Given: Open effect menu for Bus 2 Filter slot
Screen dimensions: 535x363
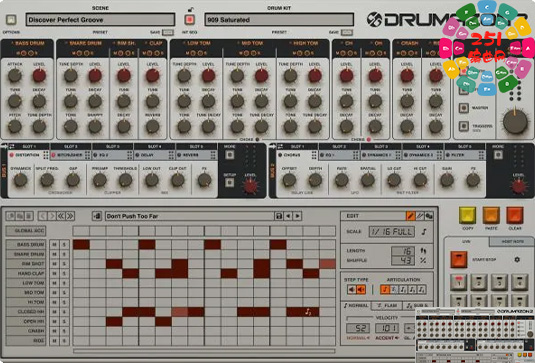Looking at the screenshot, I should coord(481,155).
